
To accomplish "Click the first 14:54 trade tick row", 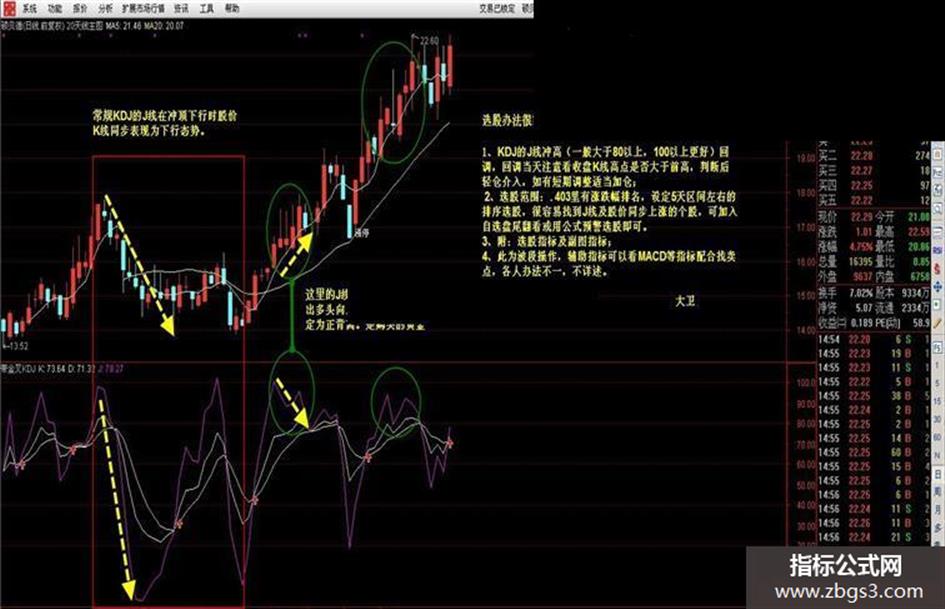I will coord(873,339).
